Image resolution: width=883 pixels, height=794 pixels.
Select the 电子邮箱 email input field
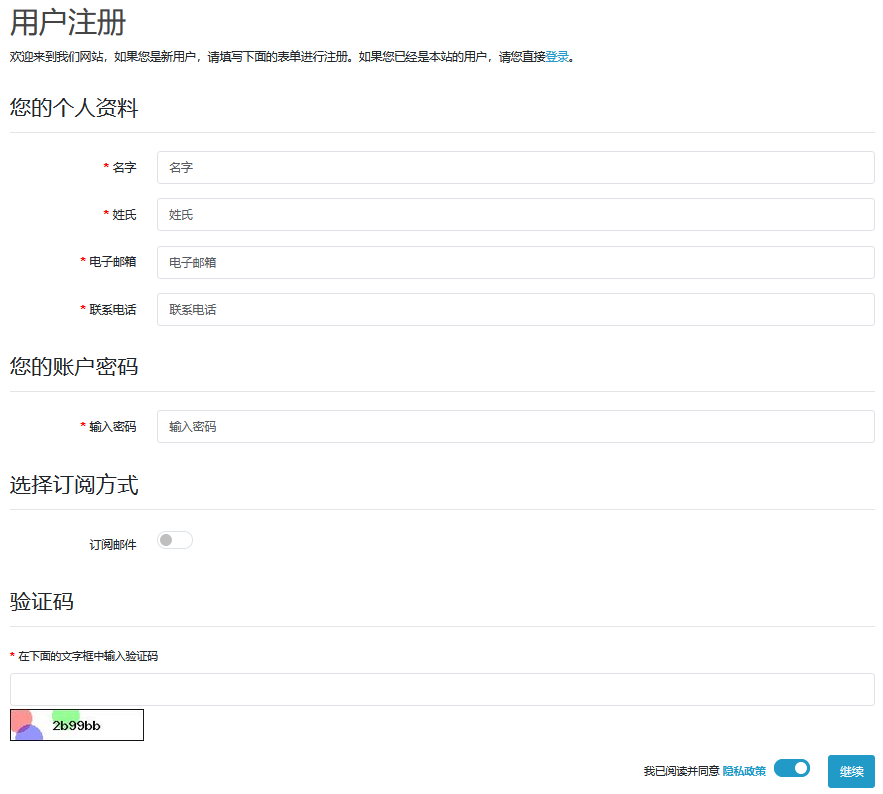515,262
